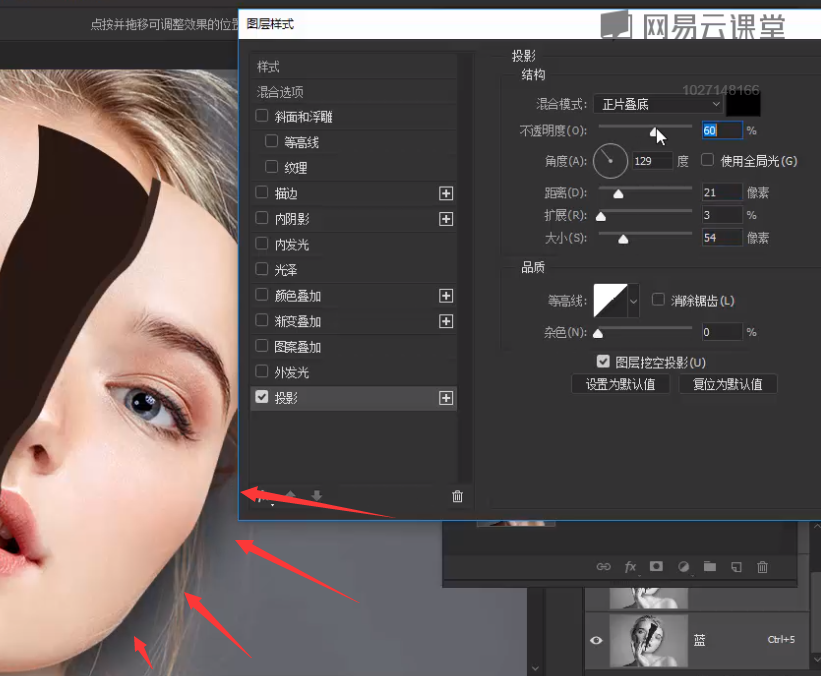Enable 使用全局光 checkbox

708,160
